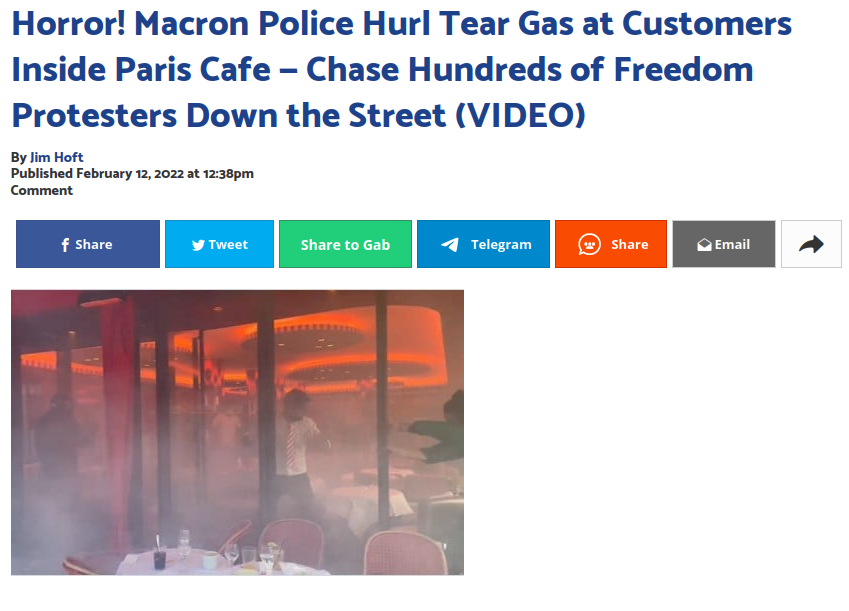
Task: Click the Telegram button label
Action: 501,245
